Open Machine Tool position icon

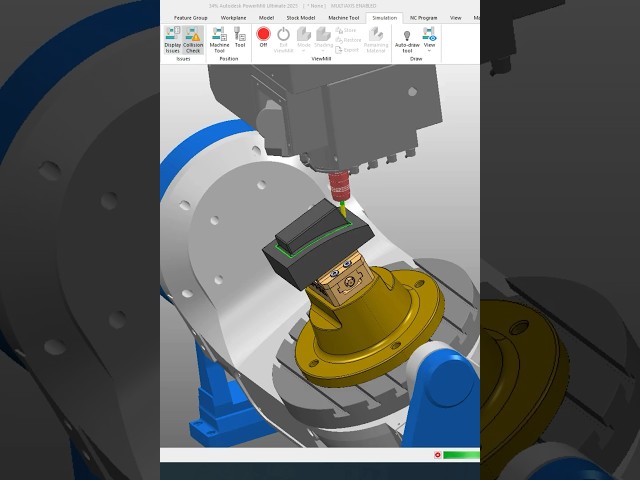[220, 40]
